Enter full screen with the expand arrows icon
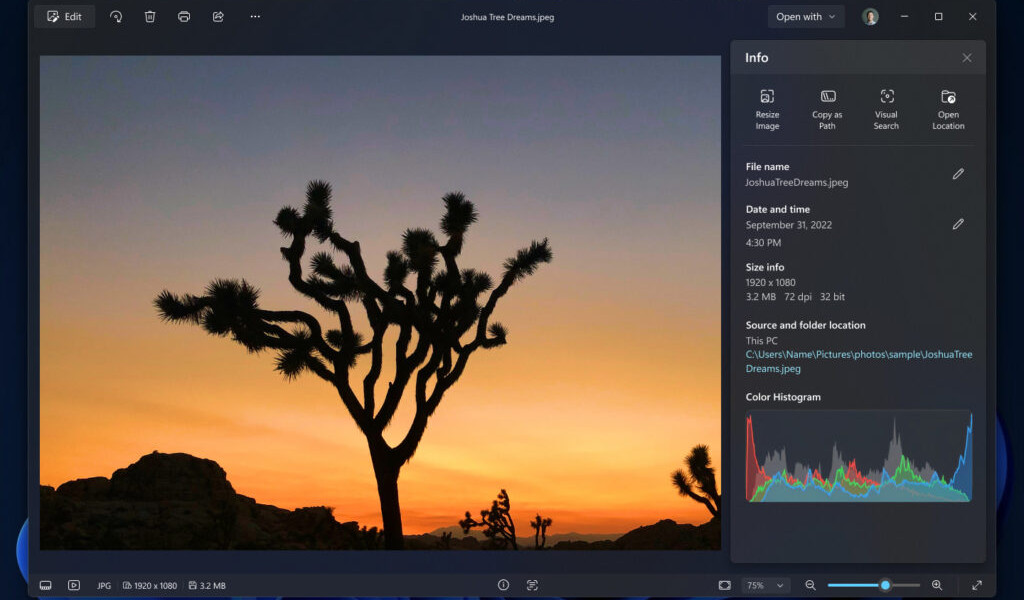The width and height of the screenshot is (1024, 600). click(977, 585)
